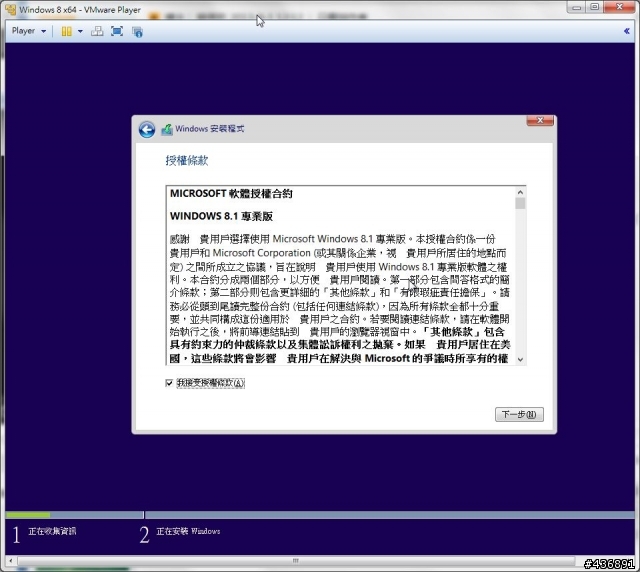Pause the virtual machine
Image resolution: width=640 pixels, height=572 pixels.
pyautogui.click(x=67, y=31)
